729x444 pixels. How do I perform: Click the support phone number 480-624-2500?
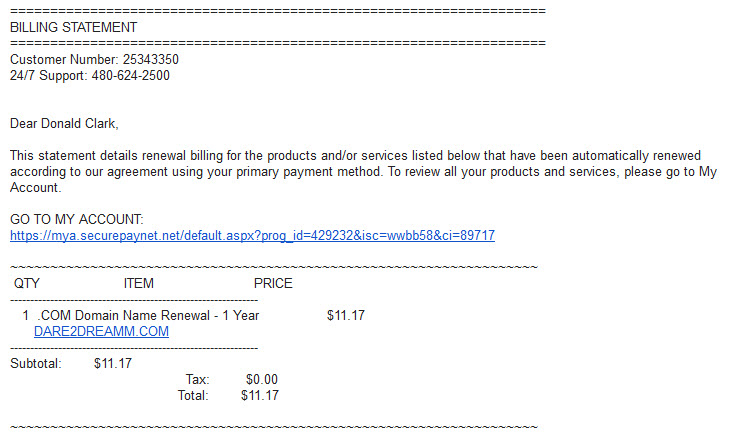pos(131,75)
